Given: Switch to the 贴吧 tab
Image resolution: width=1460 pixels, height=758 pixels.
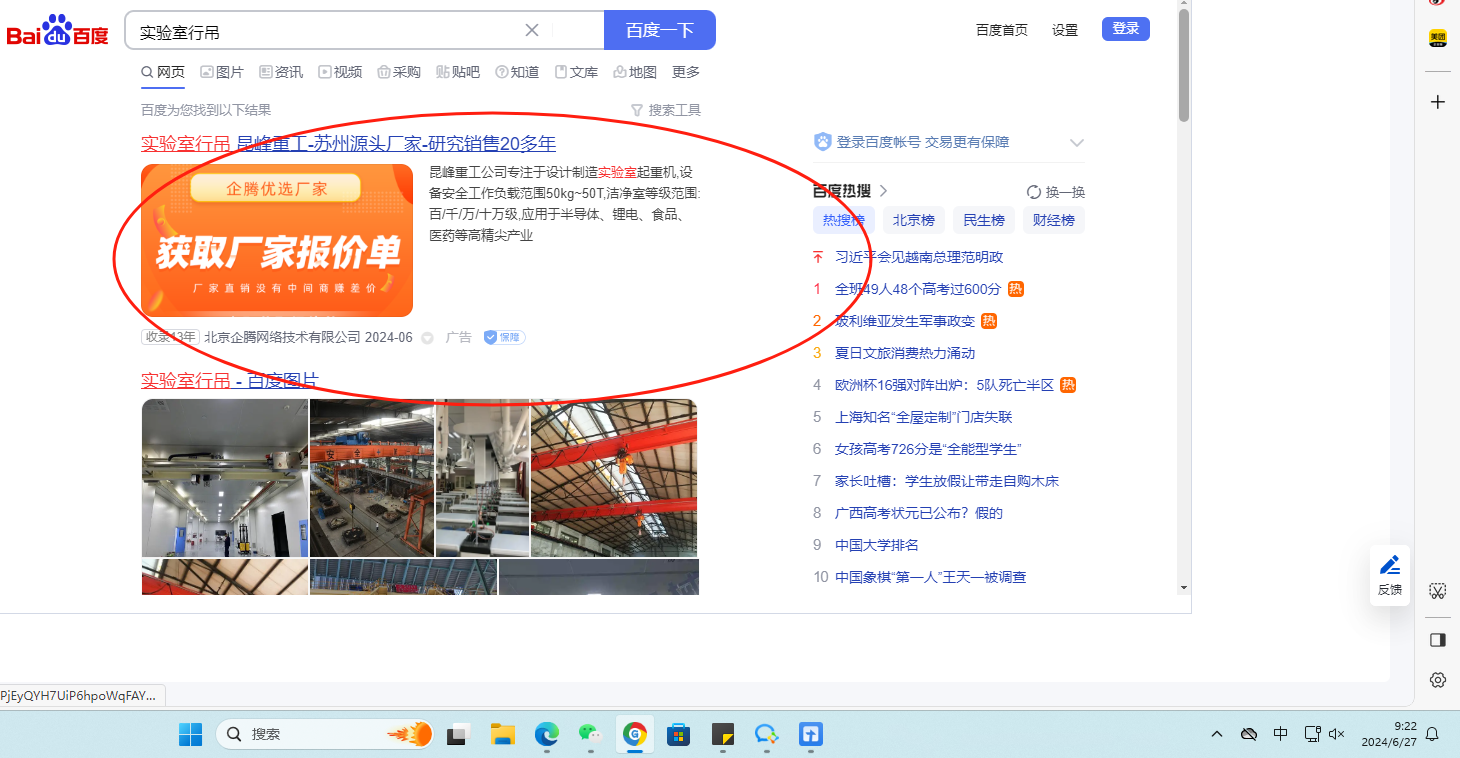Looking at the screenshot, I should [x=458, y=72].
